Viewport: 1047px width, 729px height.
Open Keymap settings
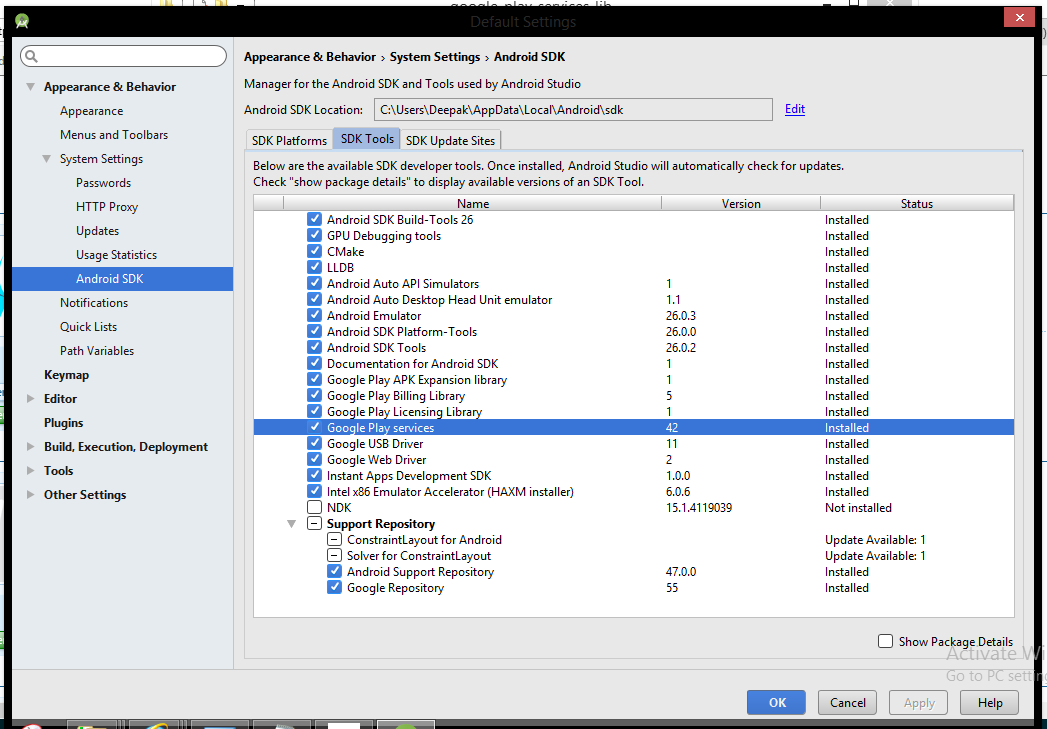pyautogui.click(x=66, y=375)
